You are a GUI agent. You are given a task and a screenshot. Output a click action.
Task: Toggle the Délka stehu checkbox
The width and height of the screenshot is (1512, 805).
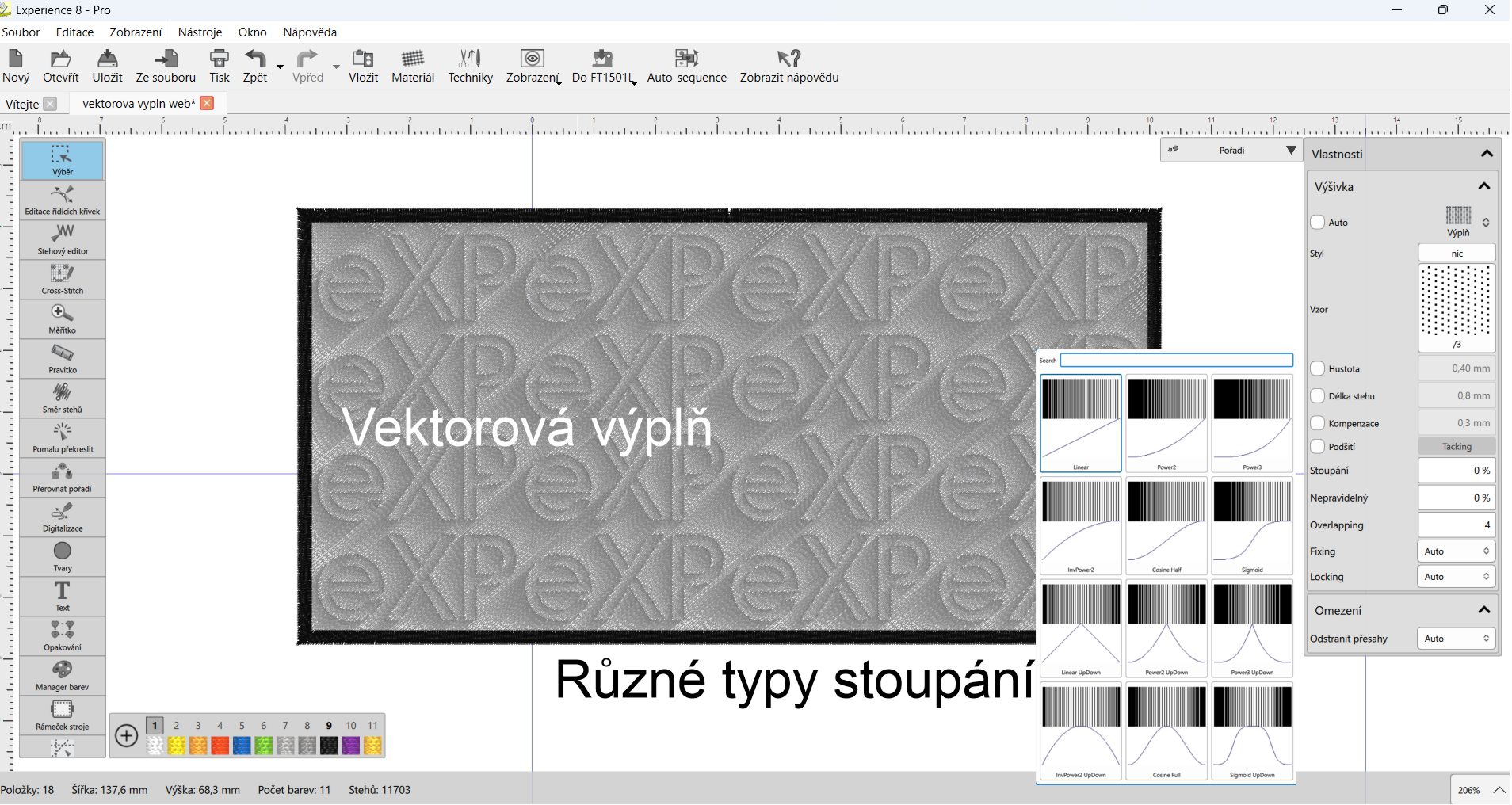1318,396
